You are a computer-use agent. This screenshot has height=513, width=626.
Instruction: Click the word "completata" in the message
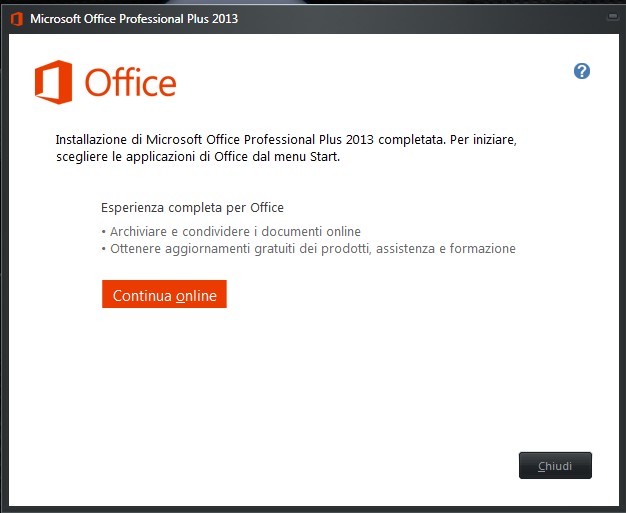point(412,140)
